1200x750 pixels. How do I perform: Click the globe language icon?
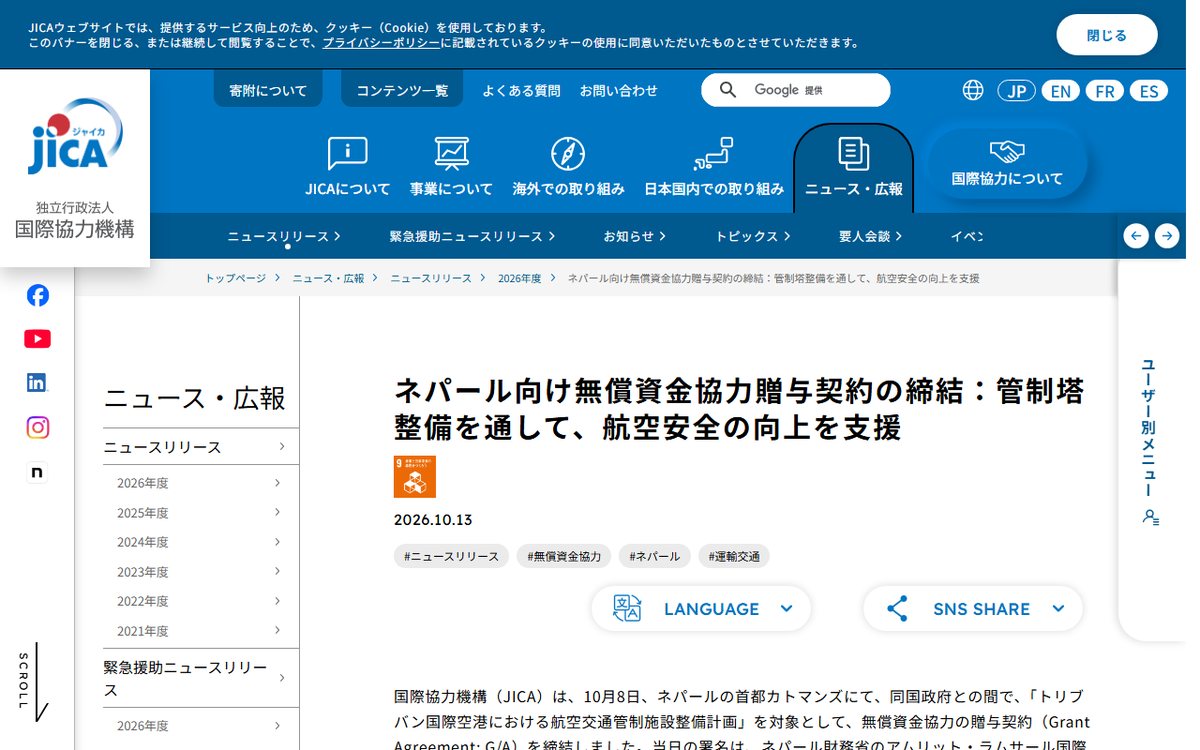(x=973, y=90)
